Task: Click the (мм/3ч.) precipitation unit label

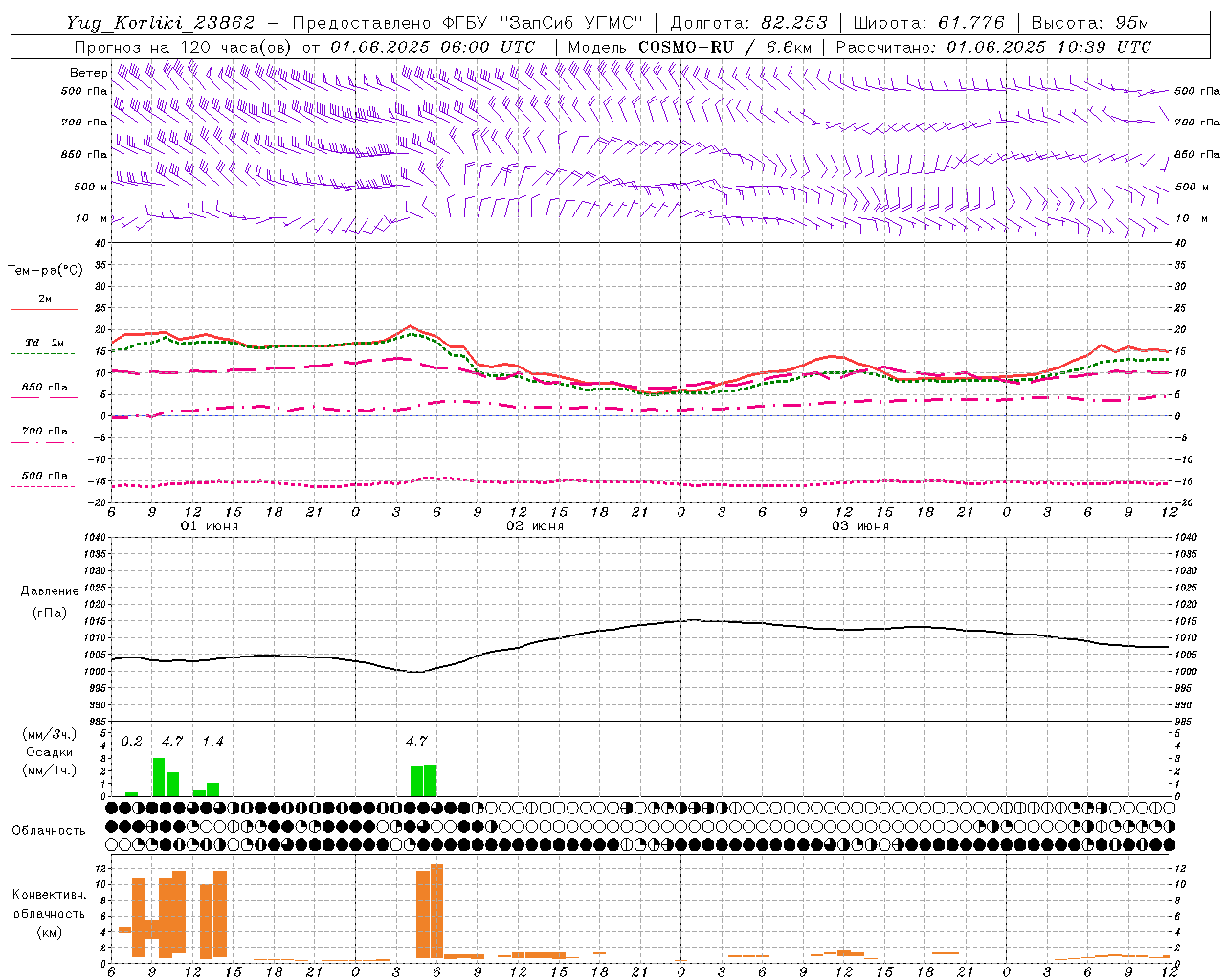Action: [x=49, y=734]
